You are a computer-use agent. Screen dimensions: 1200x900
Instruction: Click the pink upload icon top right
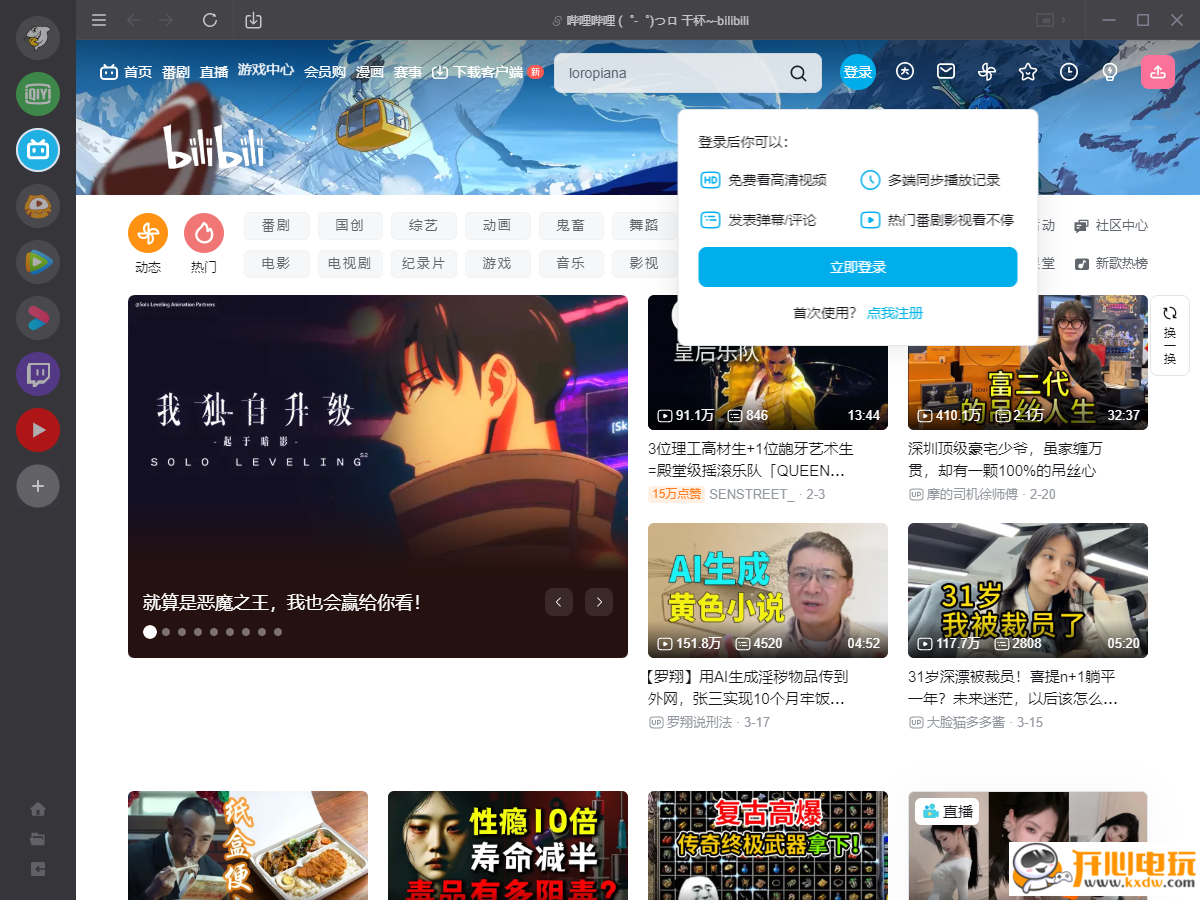(1157, 71)
